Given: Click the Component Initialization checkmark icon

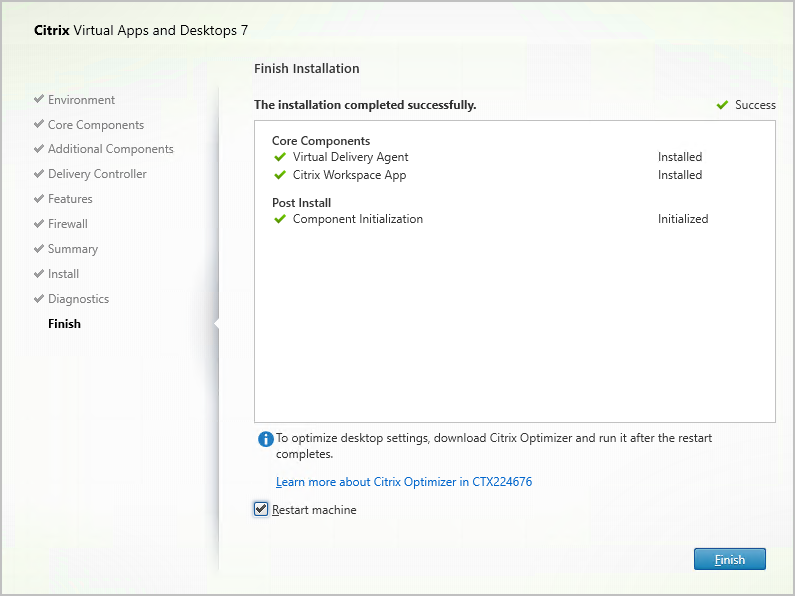Looking at the screenshot, I should click(x=280, y=219).
